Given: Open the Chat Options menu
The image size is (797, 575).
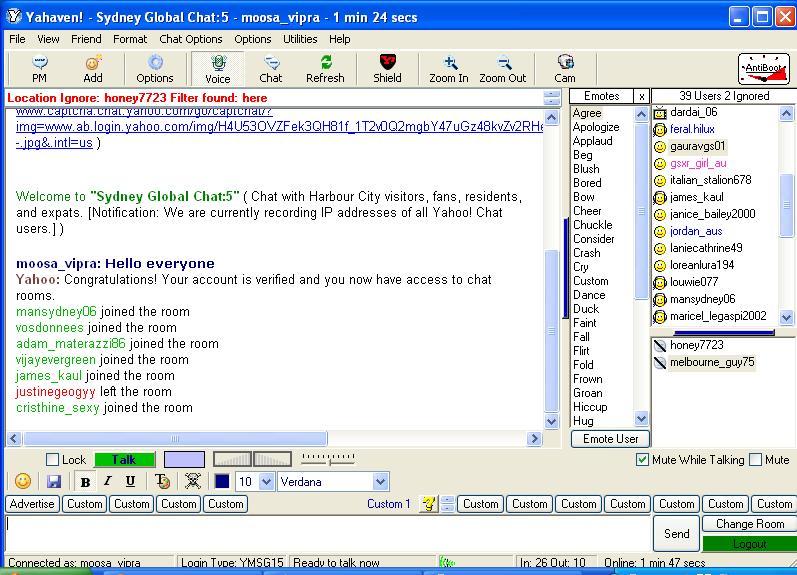Looking at the screenshot, I should tap(191, 39).
